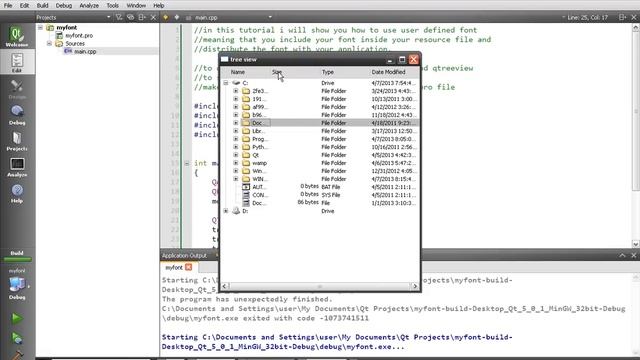Open the Projects view dropdown
The width and height of the screenshot is (640, 360).
pos(109,17)
